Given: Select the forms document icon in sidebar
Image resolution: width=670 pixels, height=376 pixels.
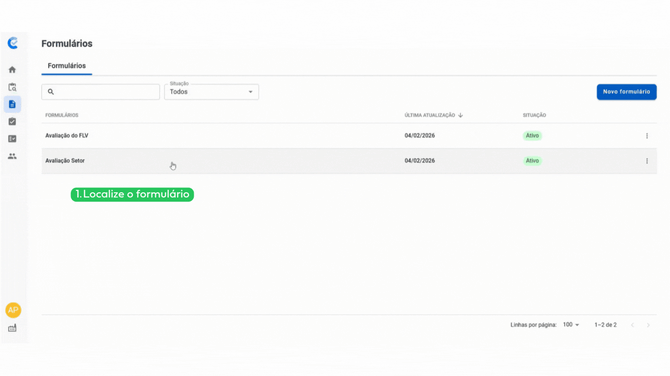Looking at the screenshot, I should pyautogui.click(x=12, y=104).
